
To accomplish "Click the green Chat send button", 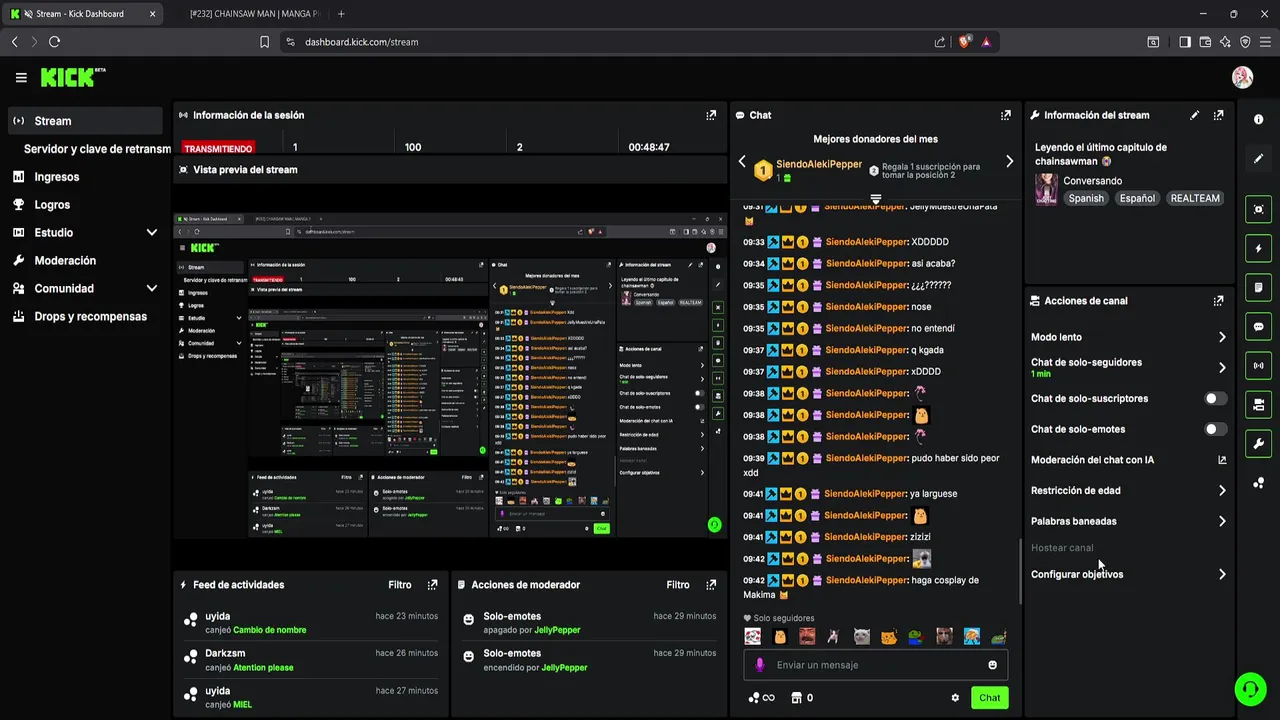I will pos(989,698).
